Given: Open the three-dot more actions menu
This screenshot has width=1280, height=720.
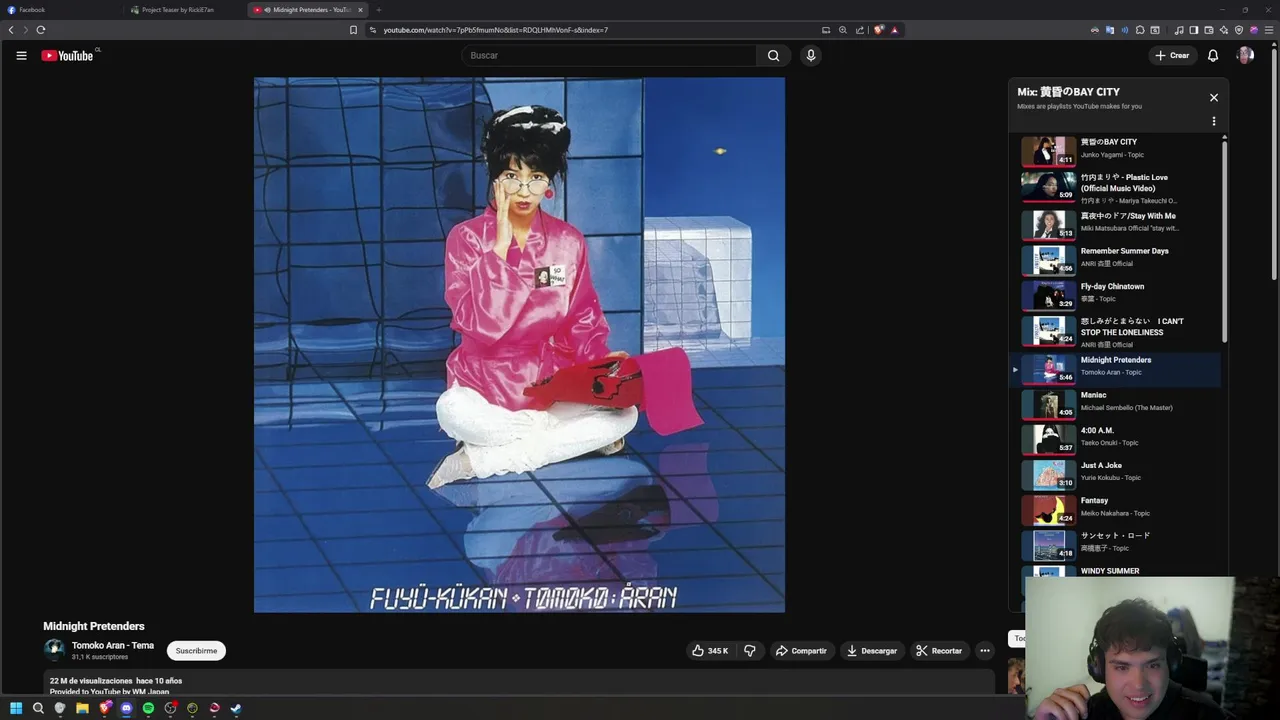Looking at the screenshot, I should (985, 651).
